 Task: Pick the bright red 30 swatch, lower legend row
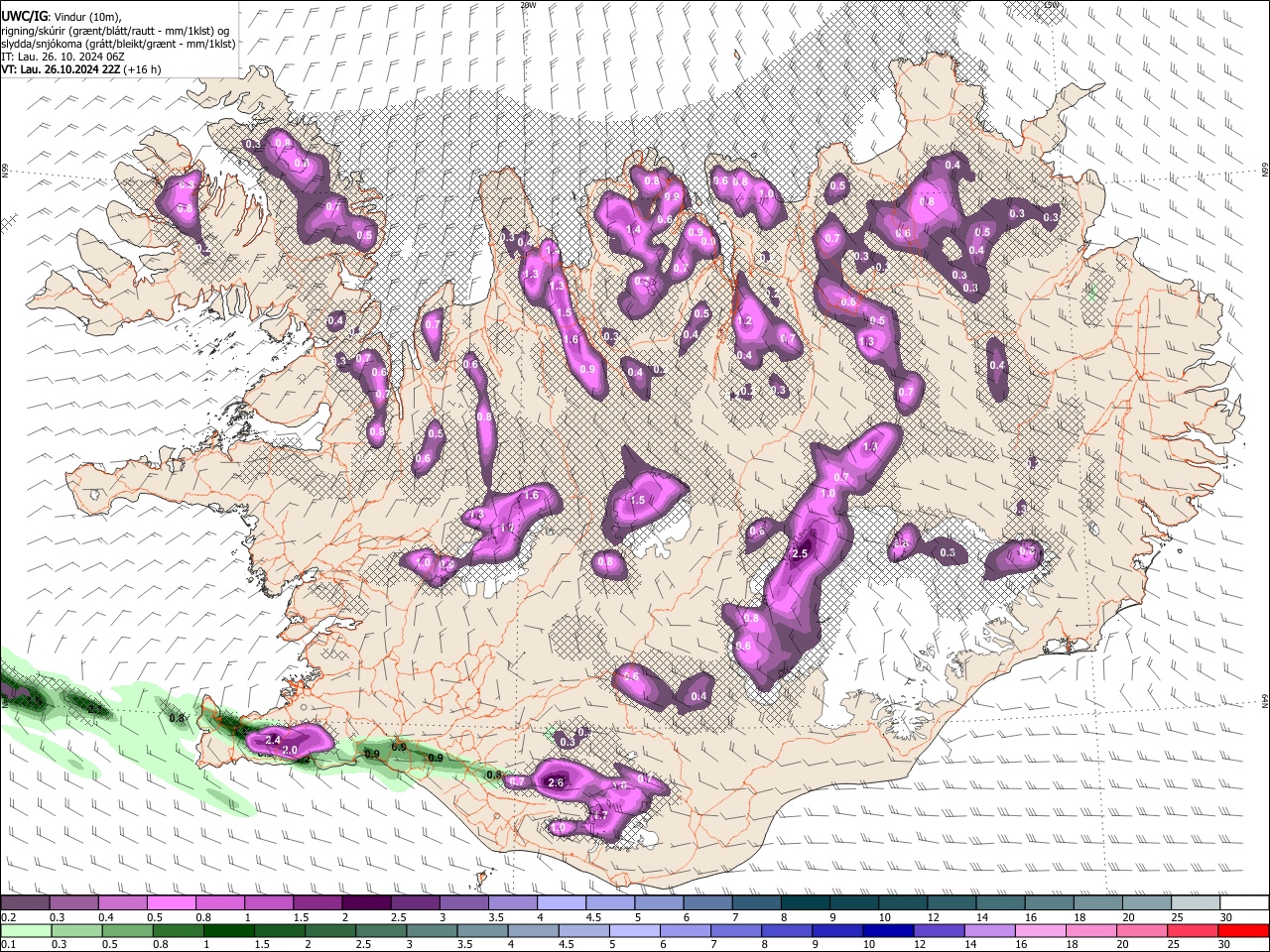coord(1245,930)
